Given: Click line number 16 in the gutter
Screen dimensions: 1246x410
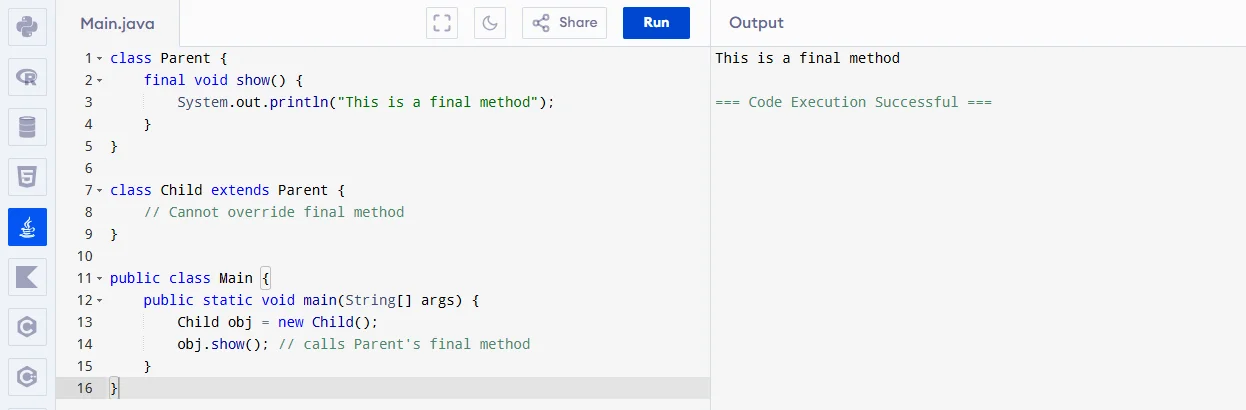Looking at the screenshot, I should [x=84, y=388].
